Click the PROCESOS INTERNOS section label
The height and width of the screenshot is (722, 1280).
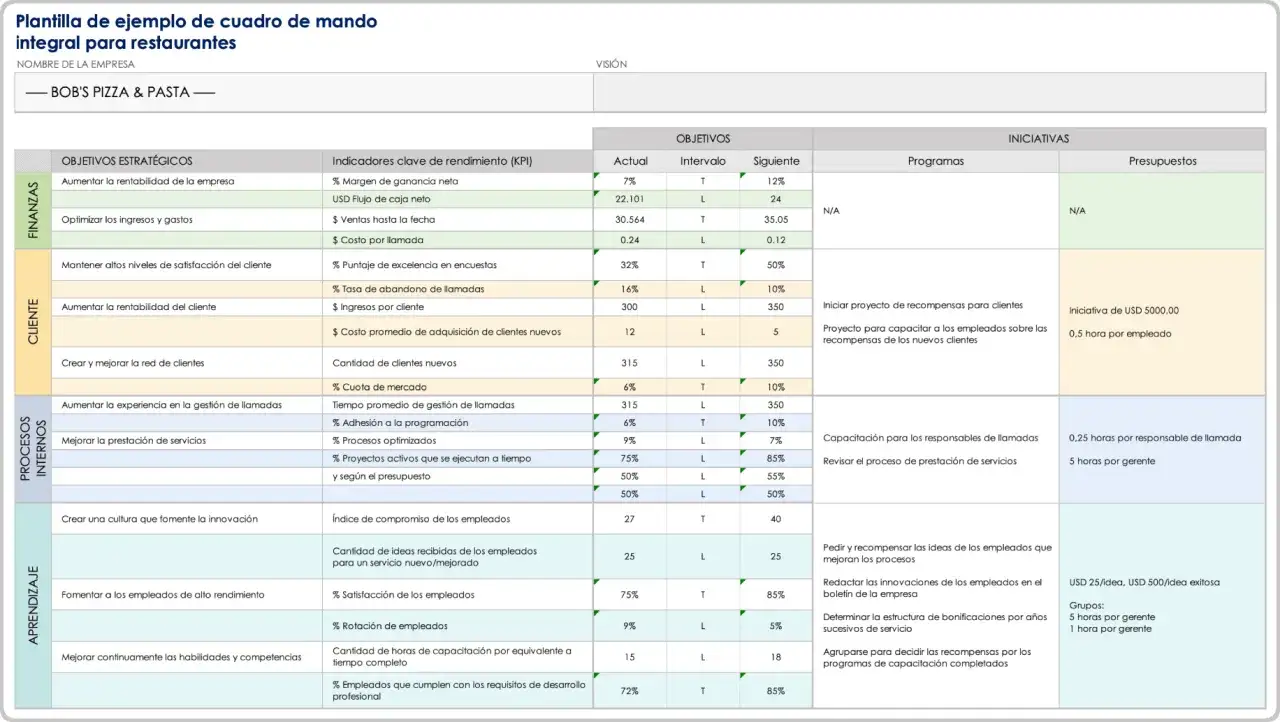point(33,449)
